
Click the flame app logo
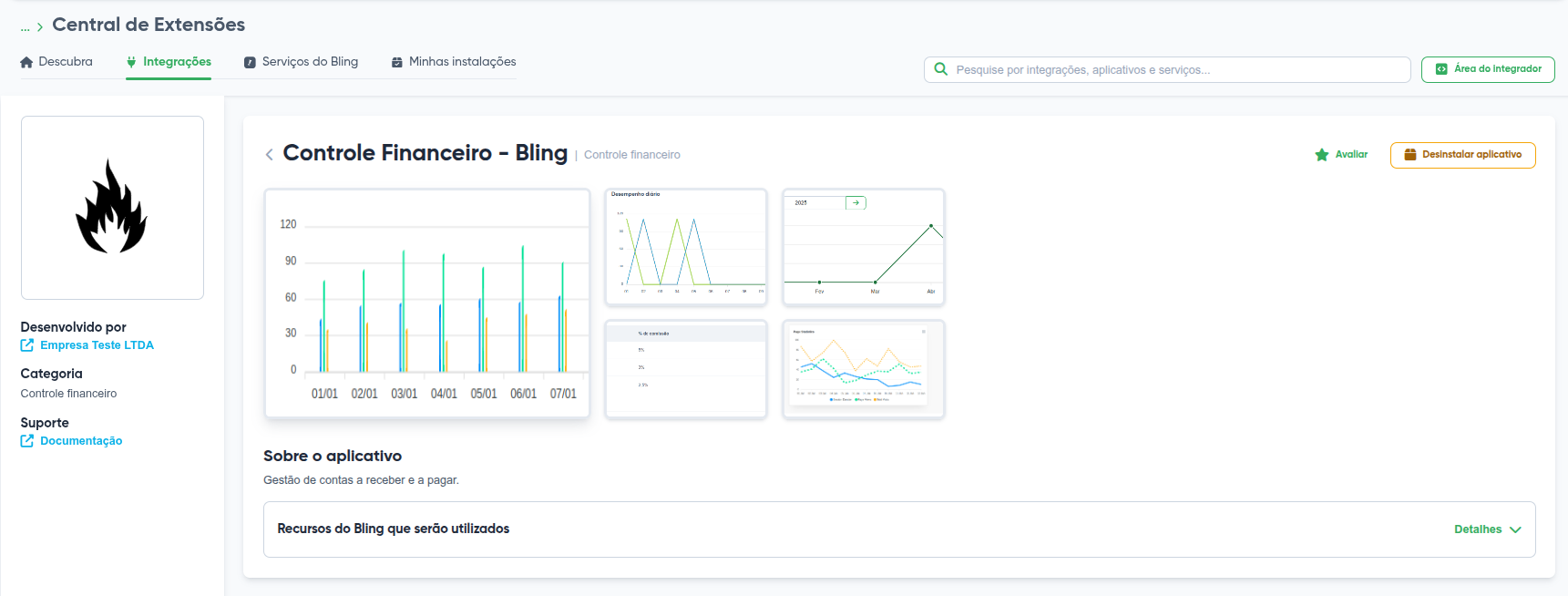pos(111,207)
